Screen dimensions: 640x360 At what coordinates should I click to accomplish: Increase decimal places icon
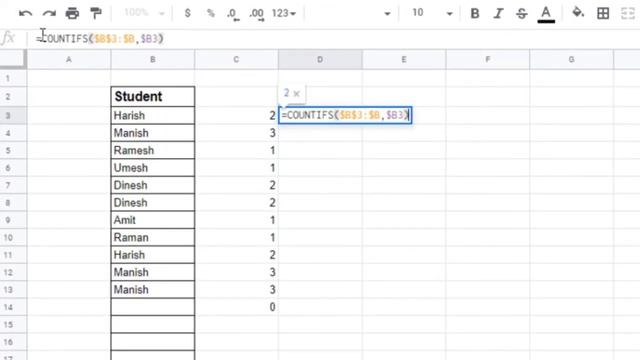pyautogui.click(x=257, y=14)
